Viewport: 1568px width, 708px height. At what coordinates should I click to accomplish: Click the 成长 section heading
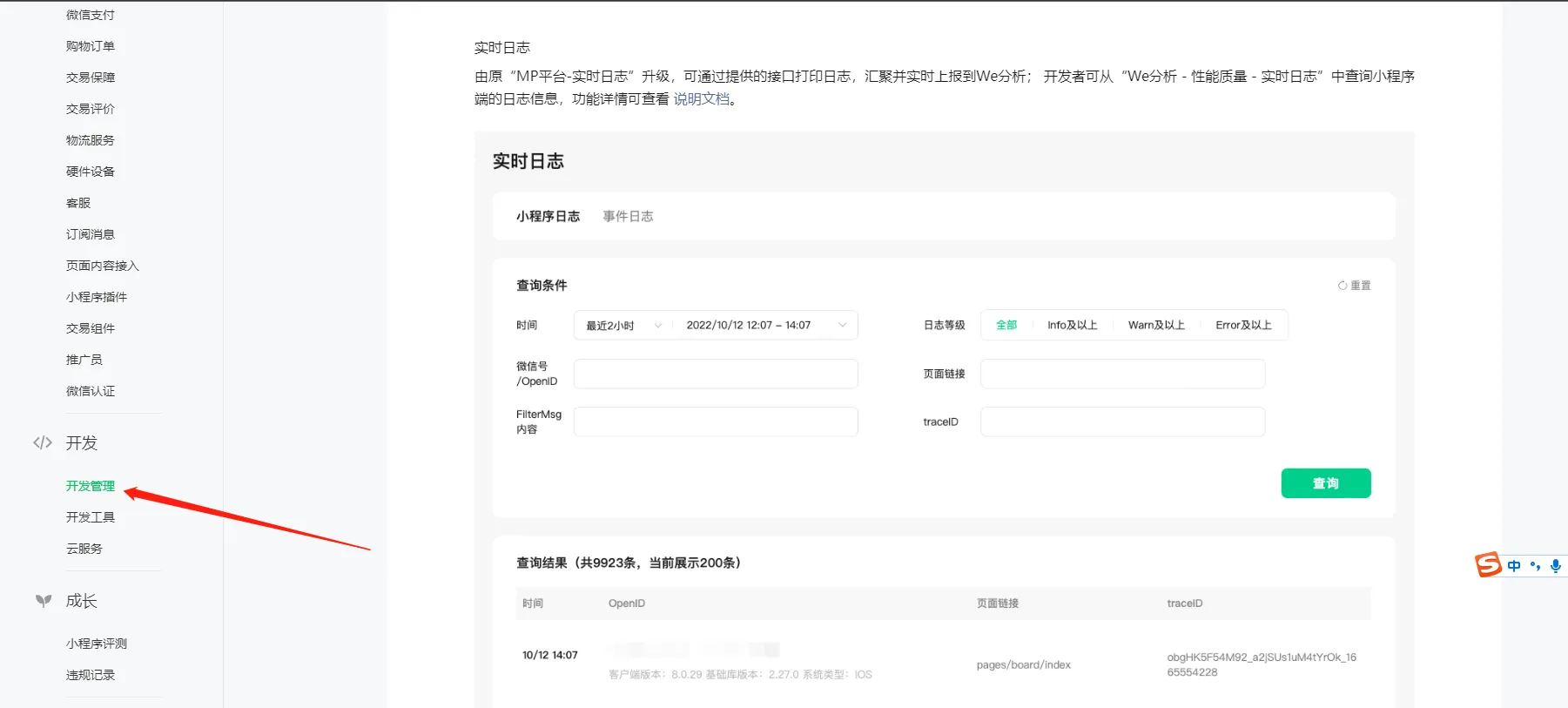(x=82, y=601)
